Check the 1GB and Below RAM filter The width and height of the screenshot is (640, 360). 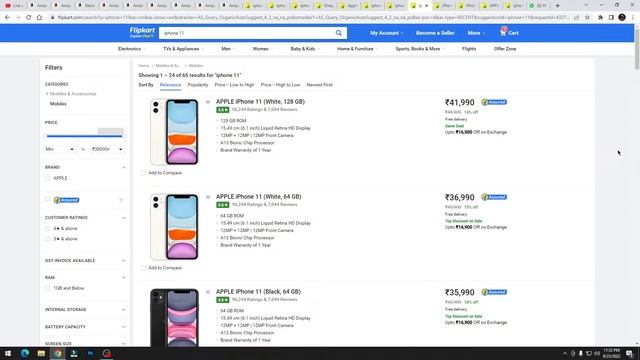(48, 288)
